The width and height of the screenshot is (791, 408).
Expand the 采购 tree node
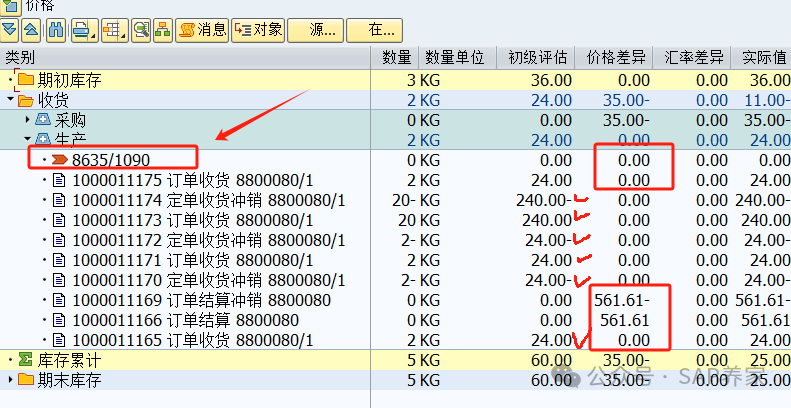[x=28, y=120]
